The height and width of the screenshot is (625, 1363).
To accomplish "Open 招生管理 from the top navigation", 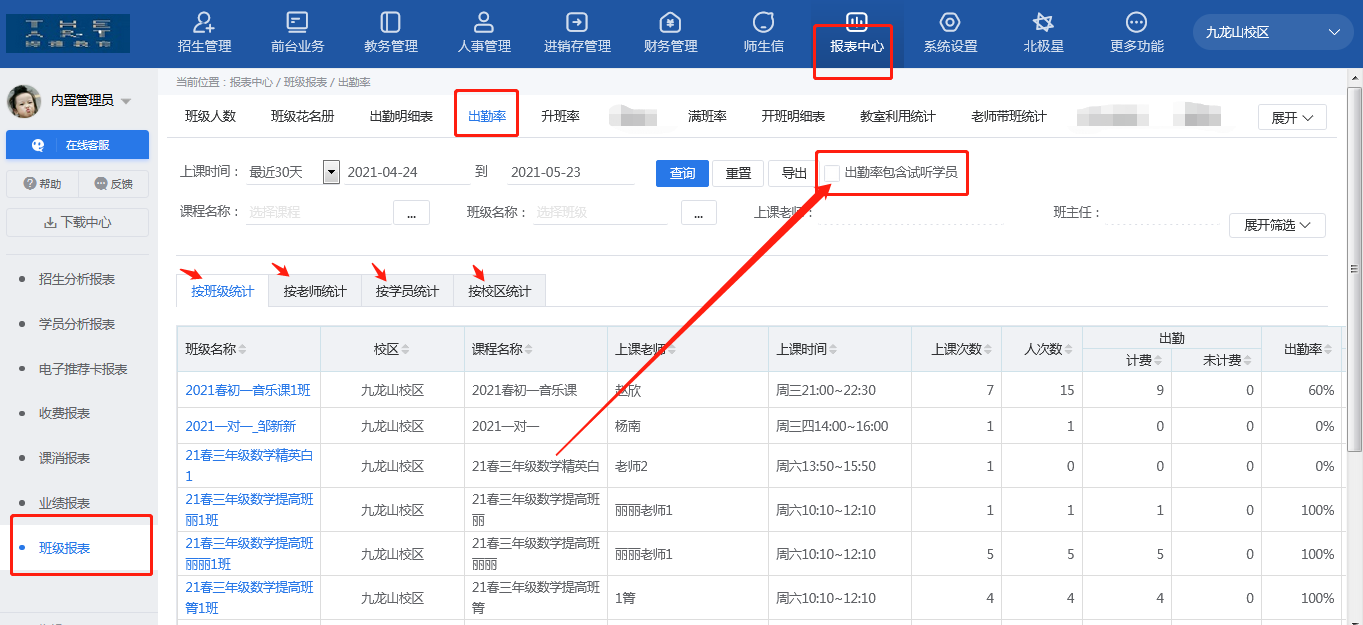I will [204, 33].
